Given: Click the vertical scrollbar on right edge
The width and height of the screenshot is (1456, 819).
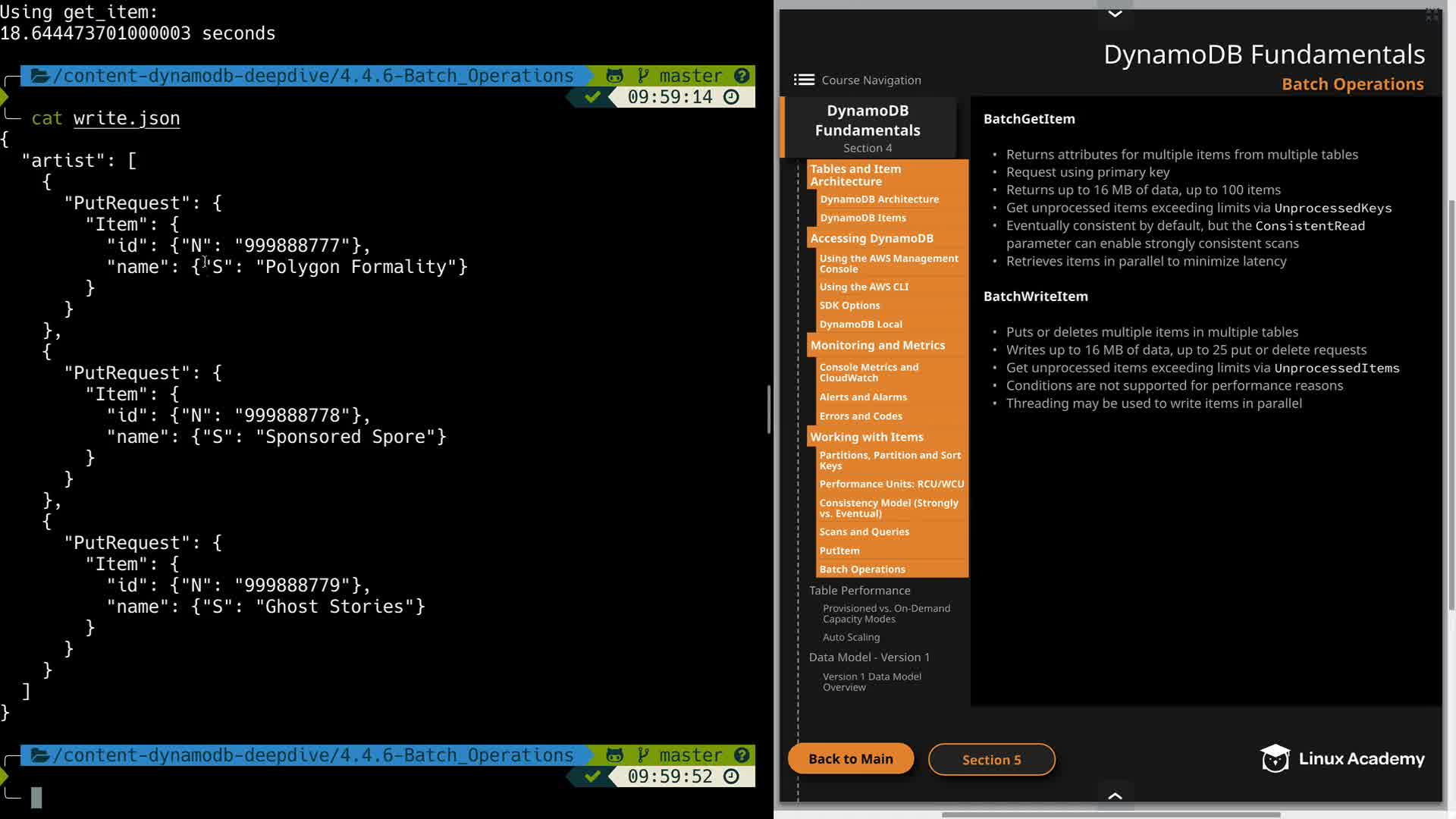Looking at the screenshot, I should (x=1451, y=402).
